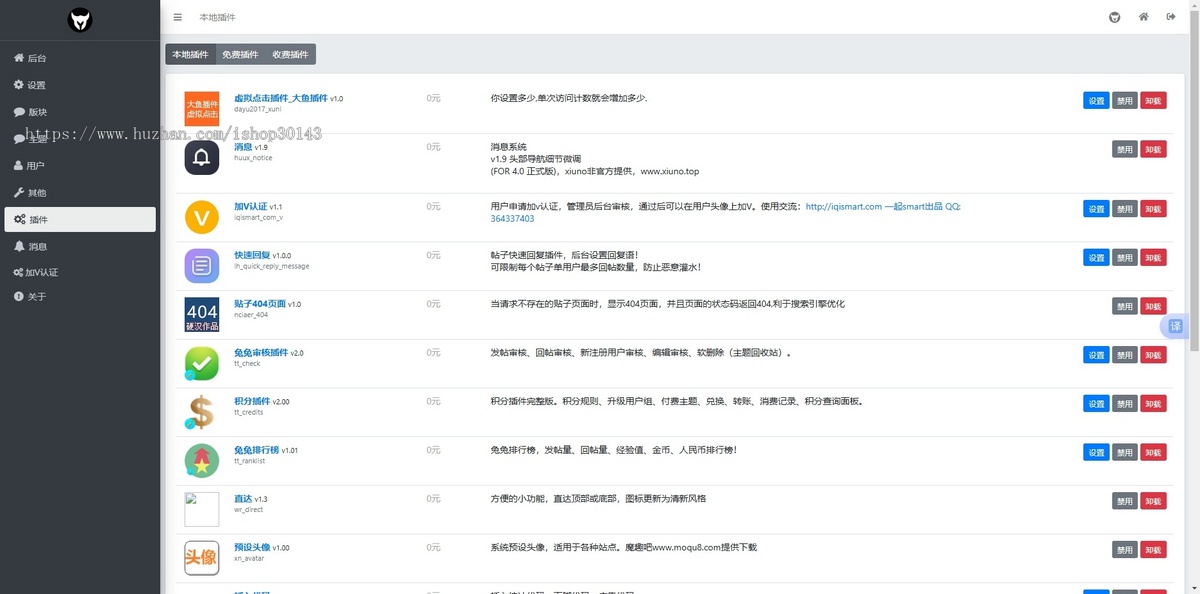Click the page's vertical scrollbar
1200x594 pixels.
click(1194, 200)
